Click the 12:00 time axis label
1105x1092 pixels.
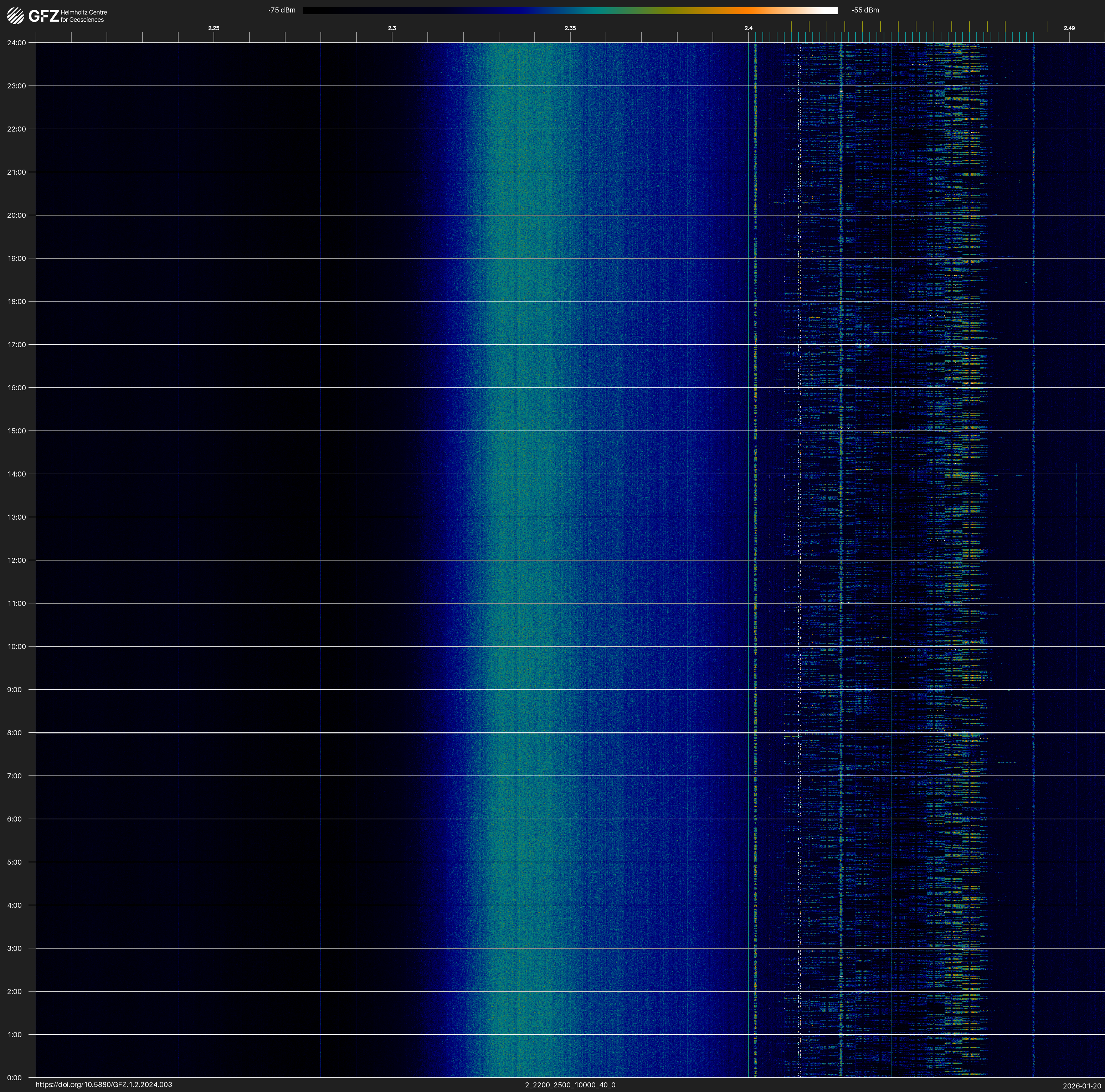pyautogui.click(x=17, y=560)
